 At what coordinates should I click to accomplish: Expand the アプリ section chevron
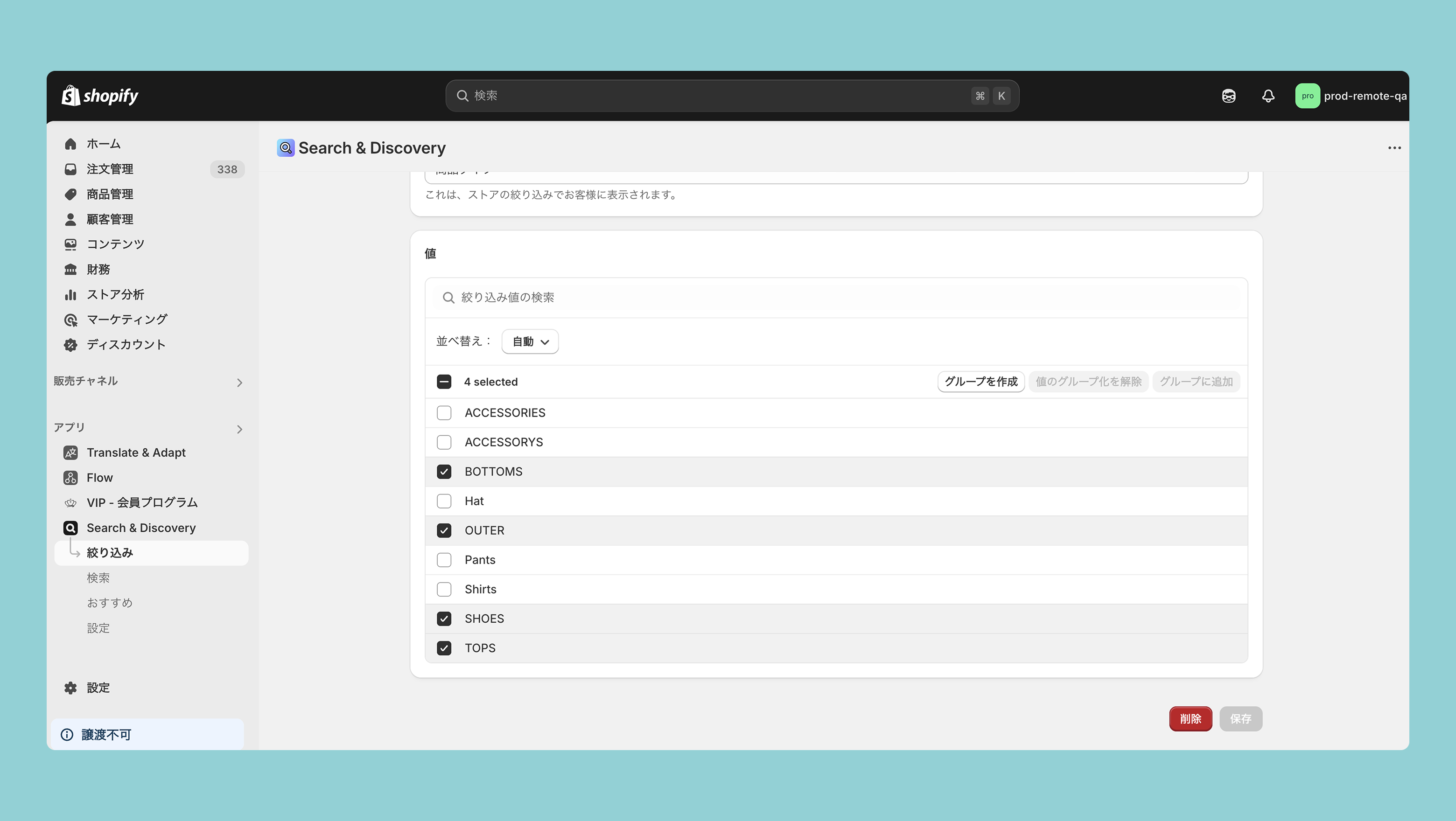[240, 430]
